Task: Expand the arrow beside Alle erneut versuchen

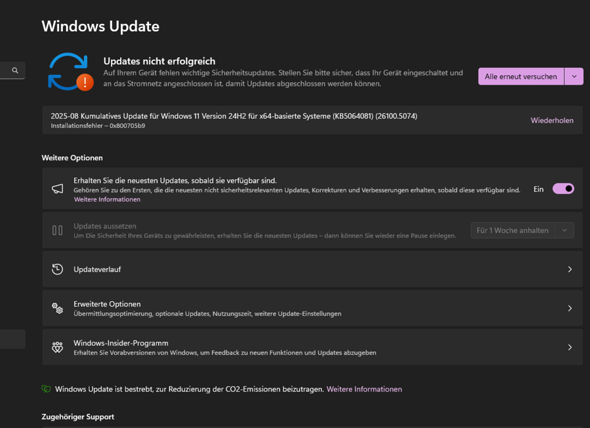Action: tap(574, 76)
